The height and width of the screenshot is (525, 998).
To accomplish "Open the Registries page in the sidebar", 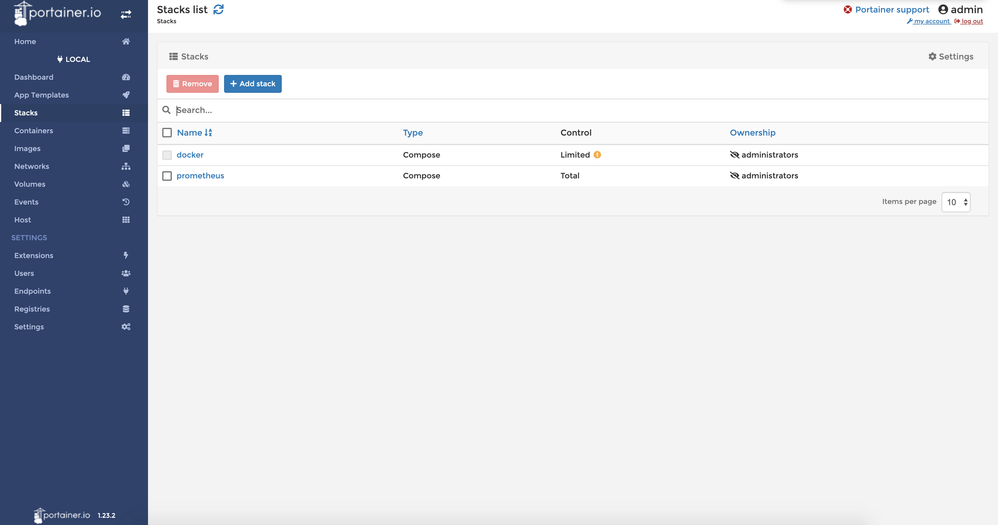I will click(32, 309).
